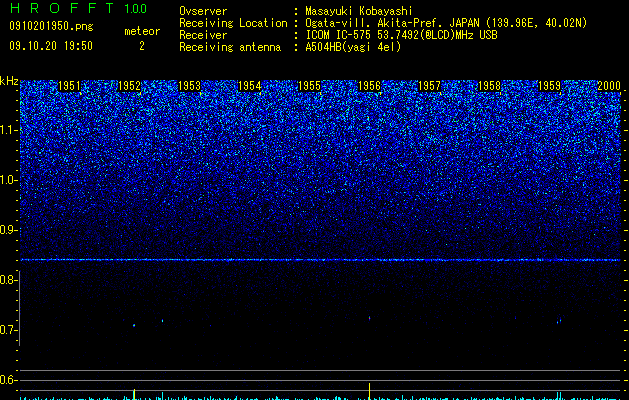The image size is (629, 400).
Task: Click the horizontal carrier line near 0.84 kHz
Action: coord(320,260)
